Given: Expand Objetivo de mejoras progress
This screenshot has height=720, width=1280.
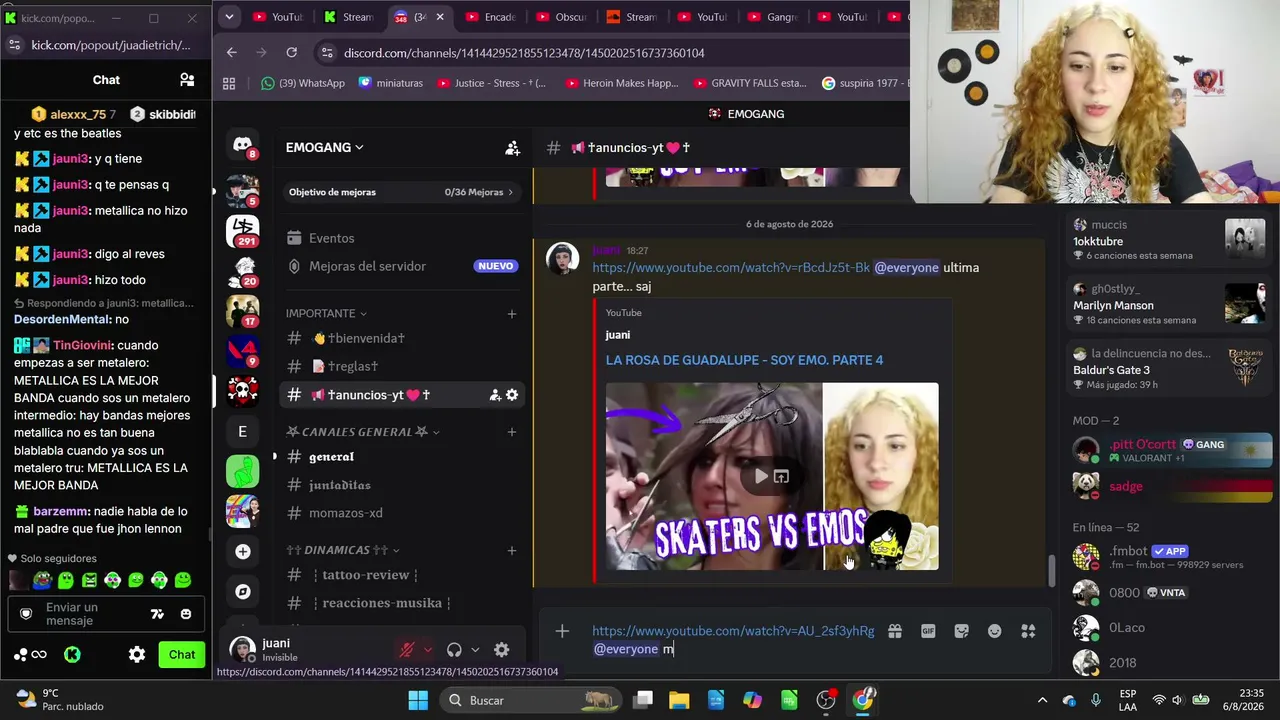Looking at the screenshot, I should tap(400, 192).
